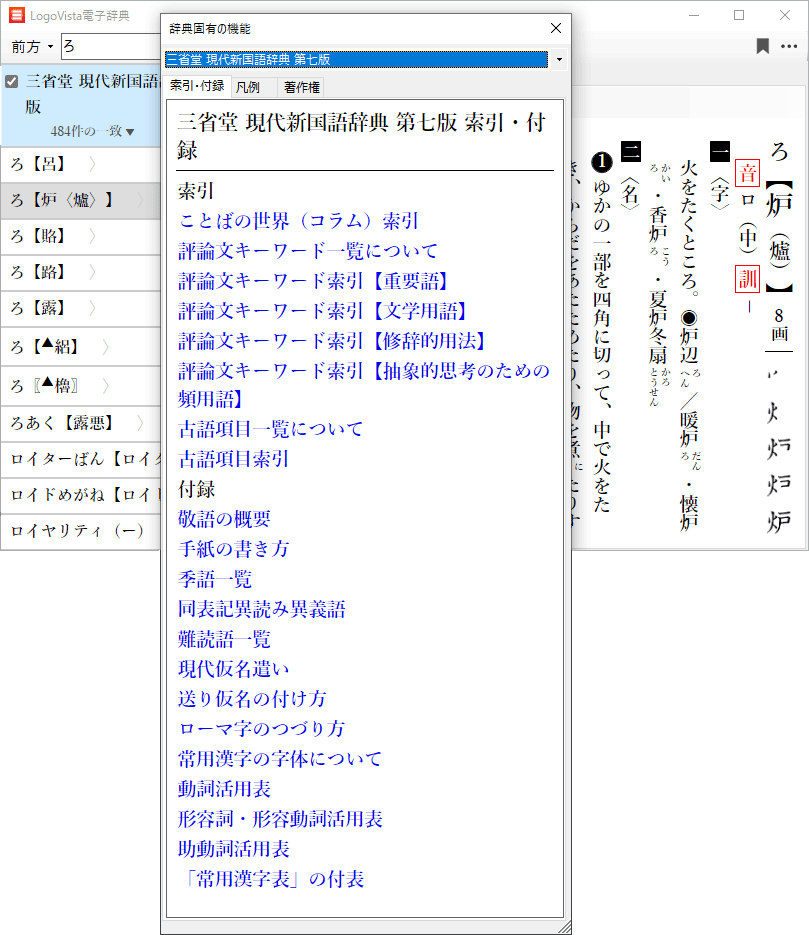Uncheck the 三省堂 現代新国語辞典 dictionary checkbox
The height and width of the screenshot is (935, 809).
(12, 81)
